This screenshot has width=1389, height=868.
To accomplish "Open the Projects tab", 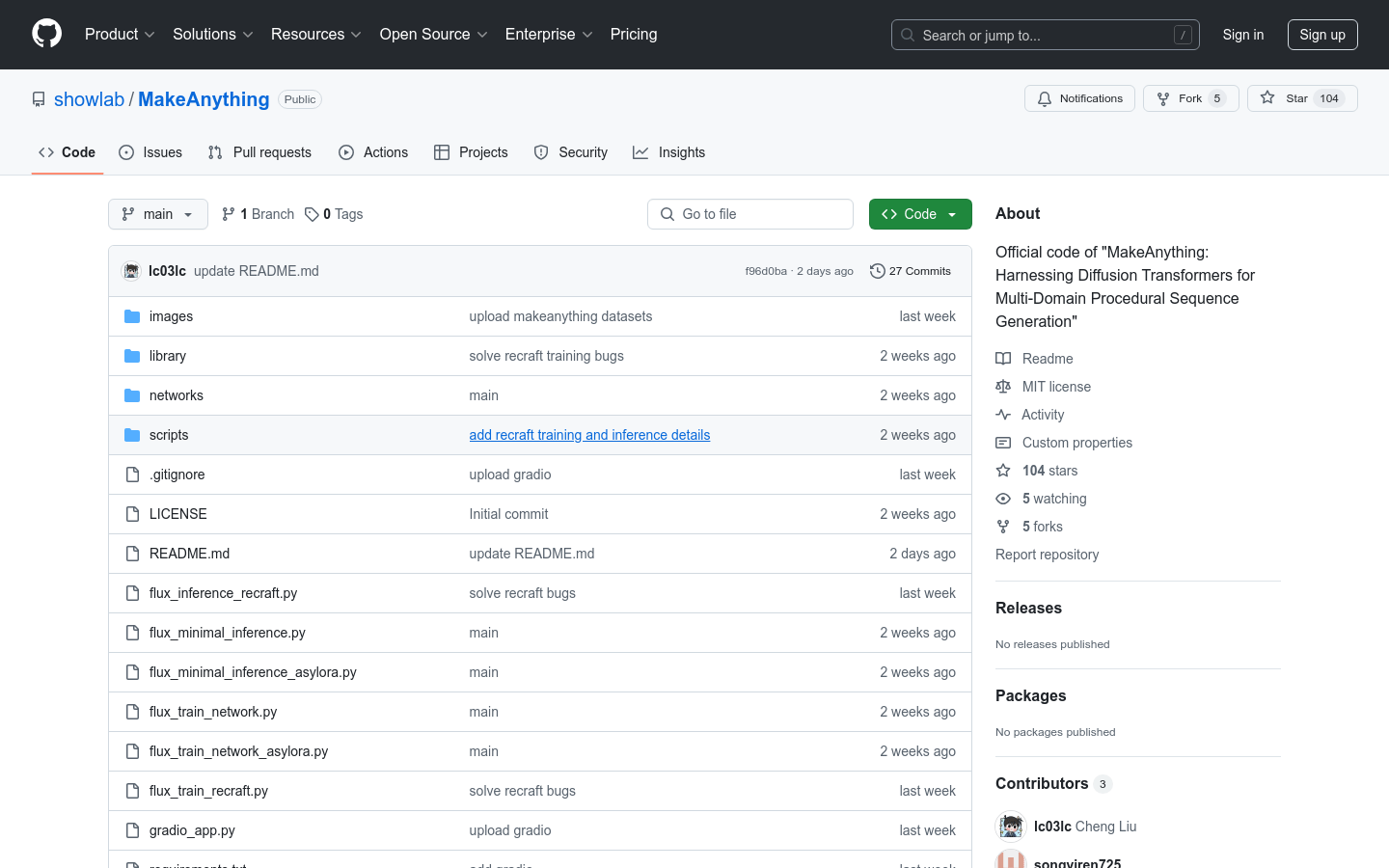I will click(x=471, y=152).
